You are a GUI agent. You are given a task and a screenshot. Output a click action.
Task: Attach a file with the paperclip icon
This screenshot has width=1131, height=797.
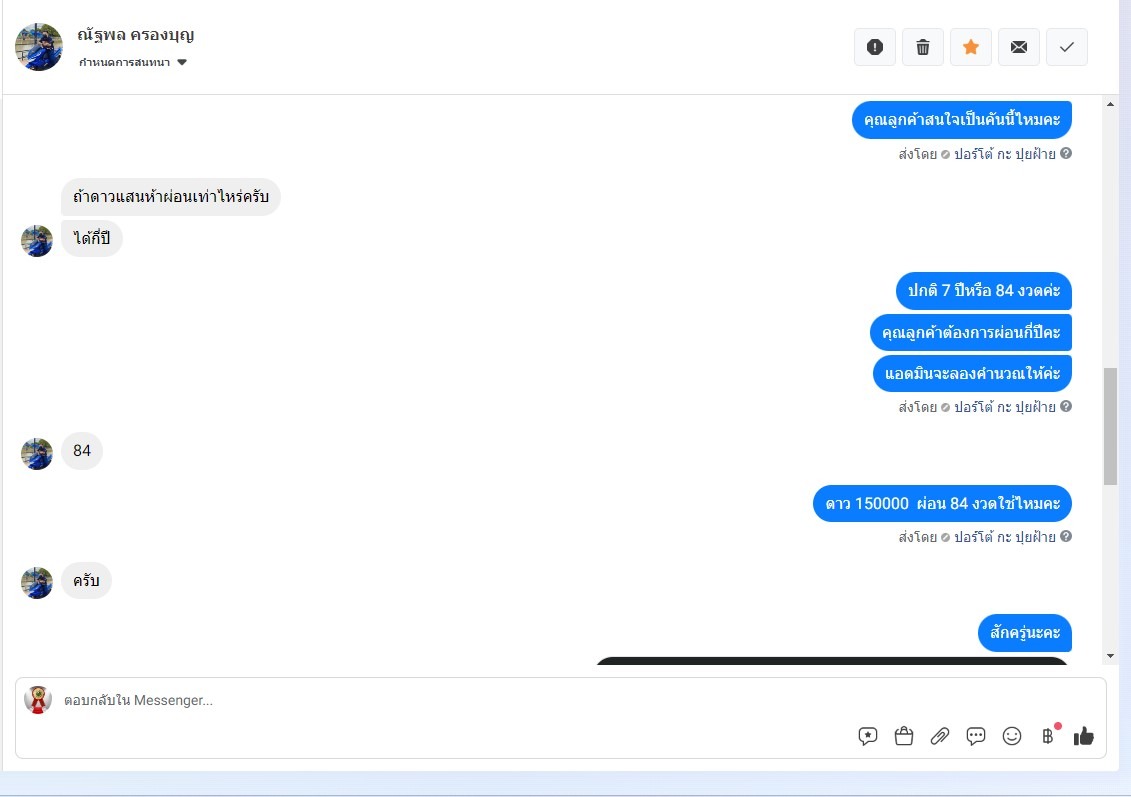[940, 736]
